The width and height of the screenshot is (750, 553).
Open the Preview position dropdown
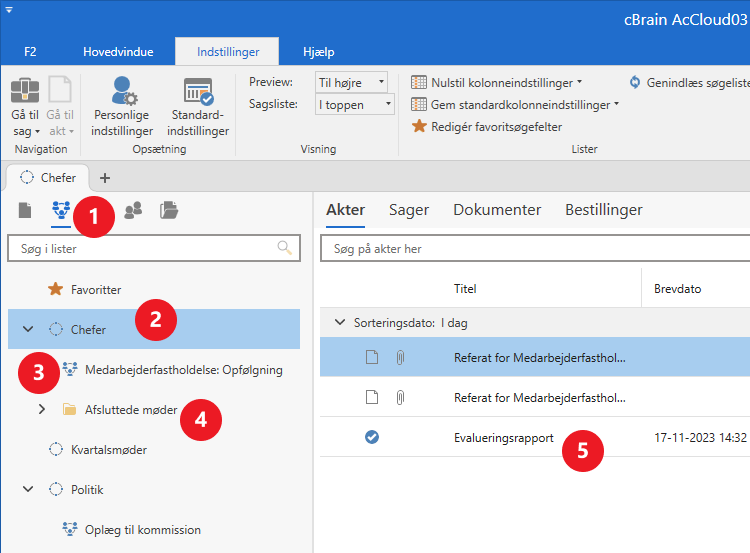[352, 82]
